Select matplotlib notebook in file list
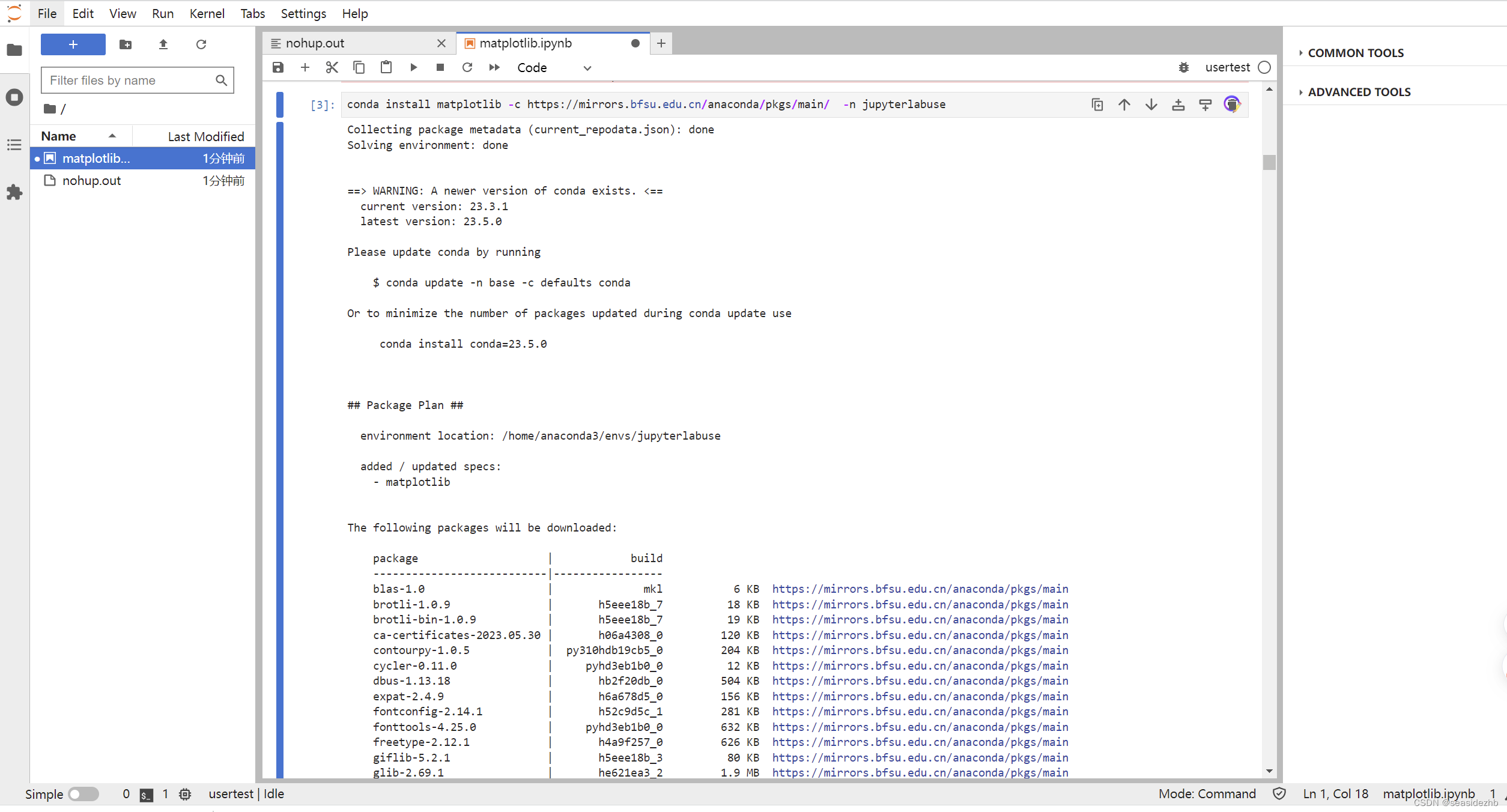This screenshot has height=812, width=1507. 143,159
